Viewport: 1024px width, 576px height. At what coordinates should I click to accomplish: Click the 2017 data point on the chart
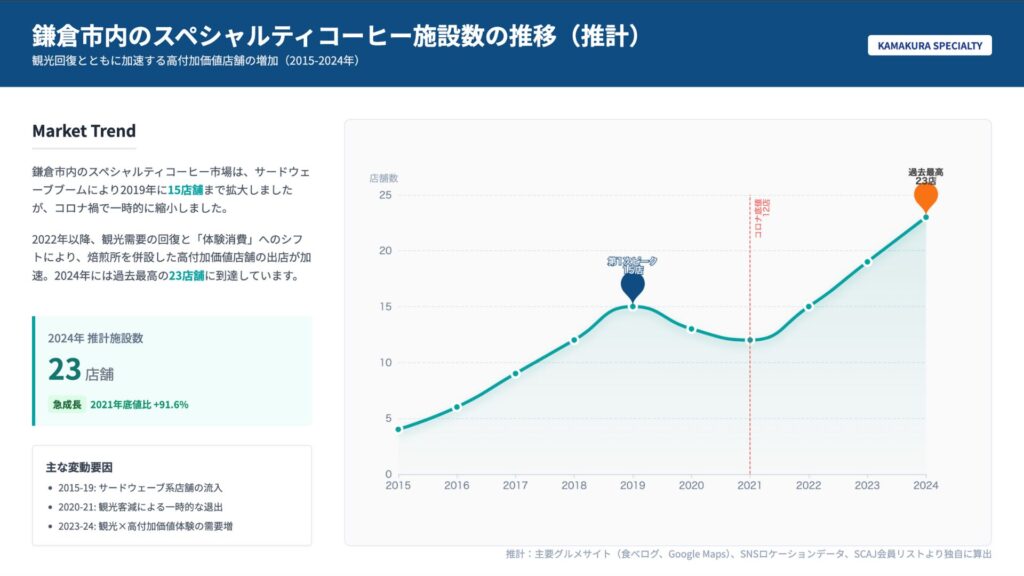pos(515,373)
